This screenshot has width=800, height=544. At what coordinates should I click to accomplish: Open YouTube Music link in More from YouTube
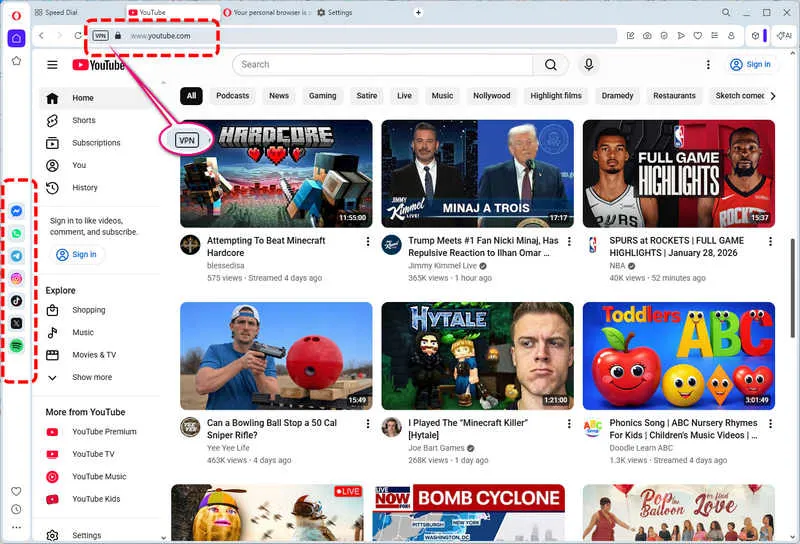click(99, 477)
